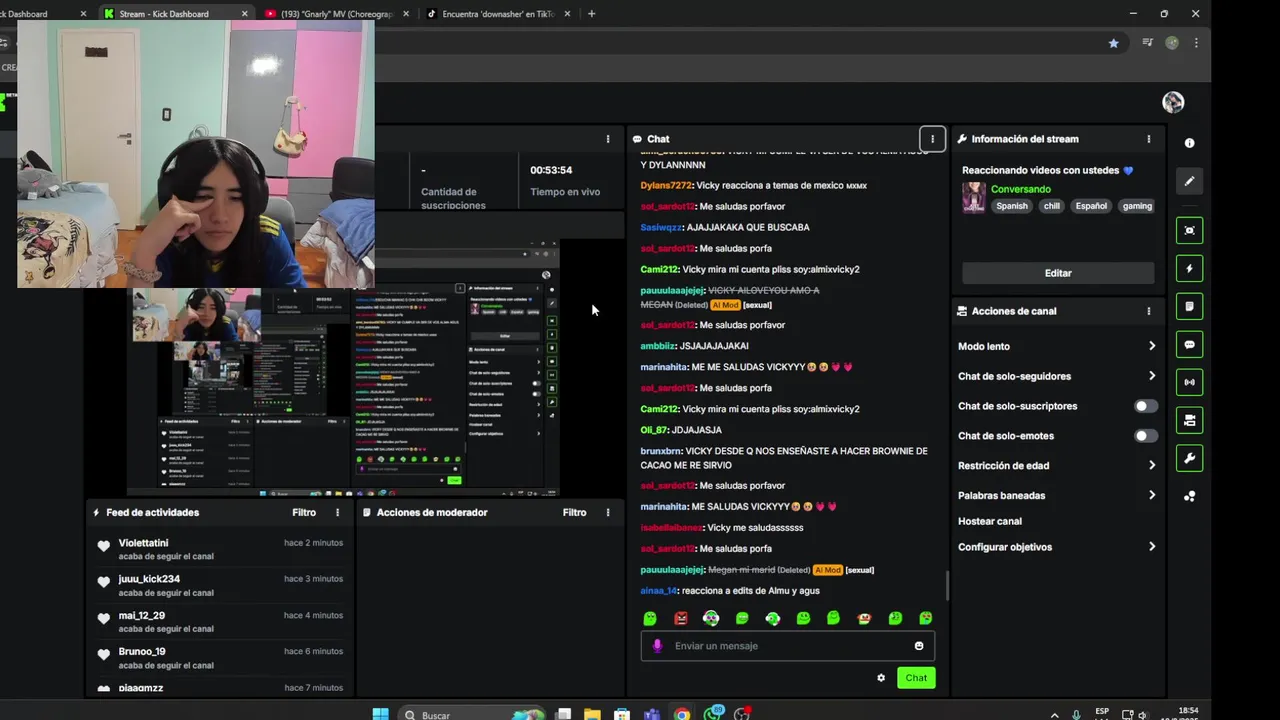The height and width of the screenshot is (720, 1280).
Task: Click inside Enviar un mensaje field
Action: click(x=788, y=646)
